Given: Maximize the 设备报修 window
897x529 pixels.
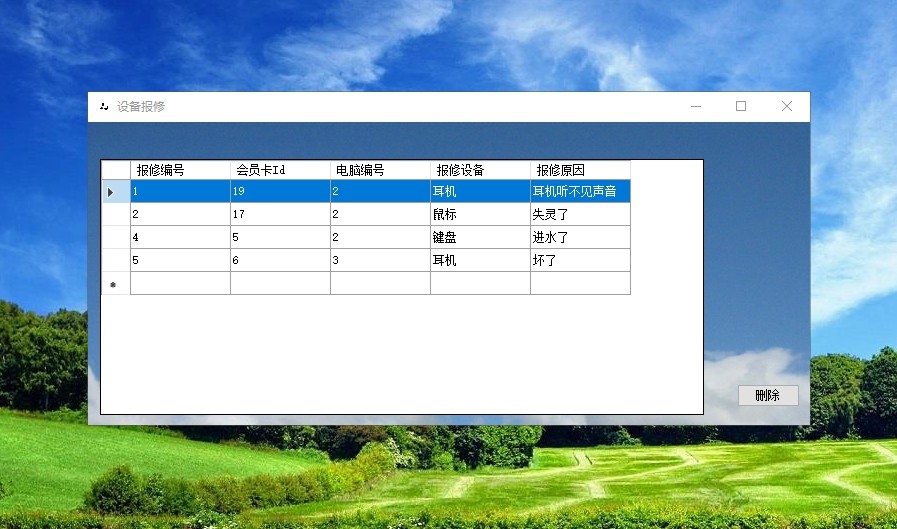Looking at the screenshot, I should 741,106.
